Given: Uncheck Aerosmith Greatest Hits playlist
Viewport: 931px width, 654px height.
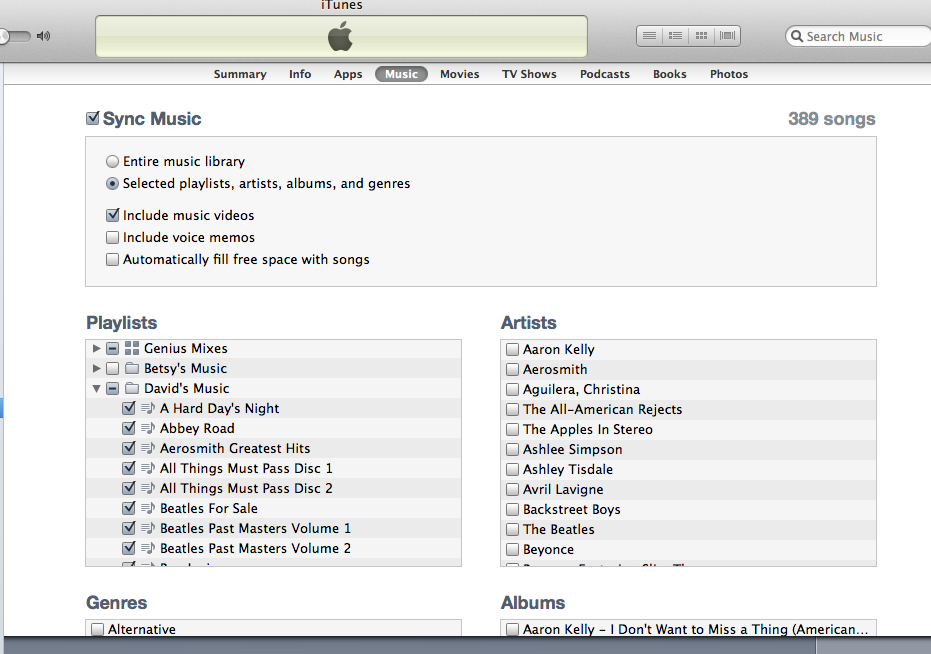Looking at the screenshot, I should (129, 448).
